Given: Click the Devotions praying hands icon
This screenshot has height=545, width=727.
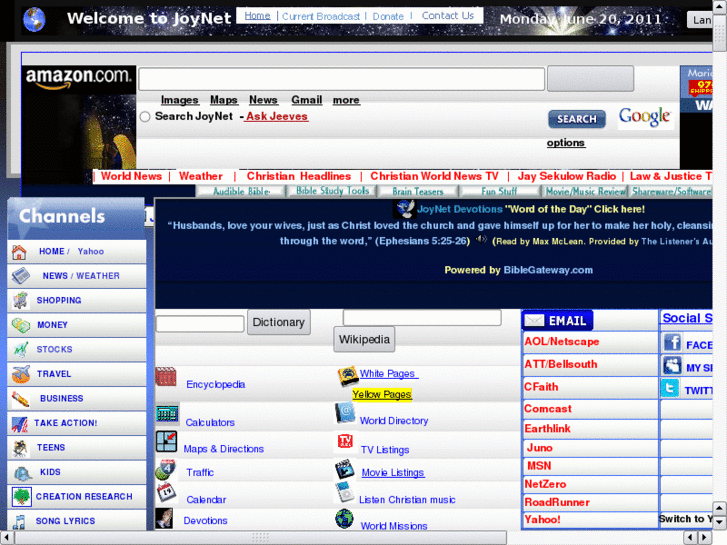Looking at the screenshot, I should (x=164, y=518).
